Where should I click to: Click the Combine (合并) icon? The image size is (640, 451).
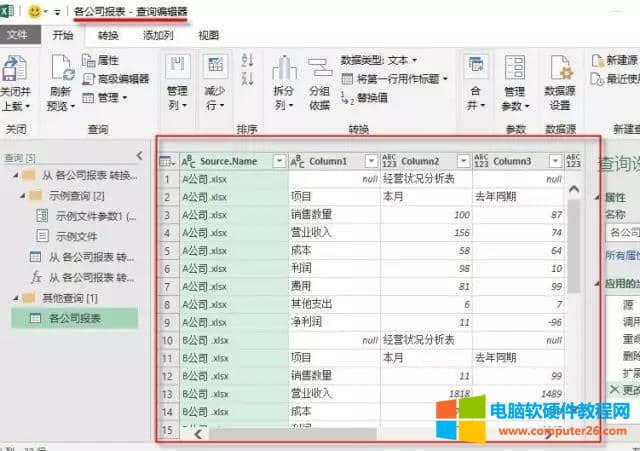[476, 67]
